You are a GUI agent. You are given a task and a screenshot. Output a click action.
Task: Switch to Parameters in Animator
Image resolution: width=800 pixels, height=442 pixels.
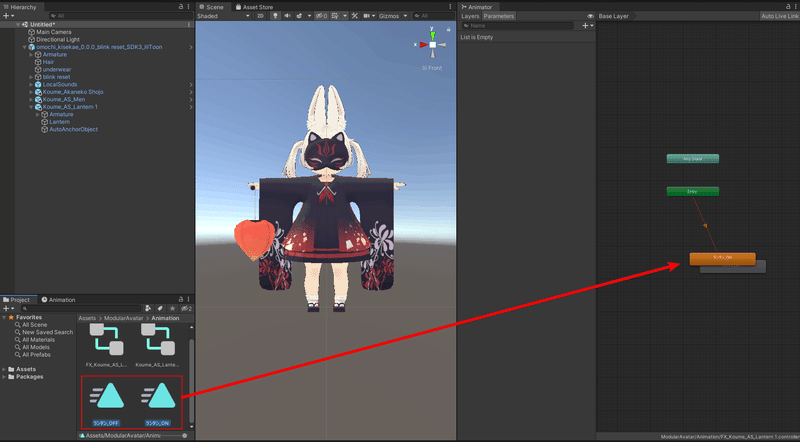click(499, 16)
